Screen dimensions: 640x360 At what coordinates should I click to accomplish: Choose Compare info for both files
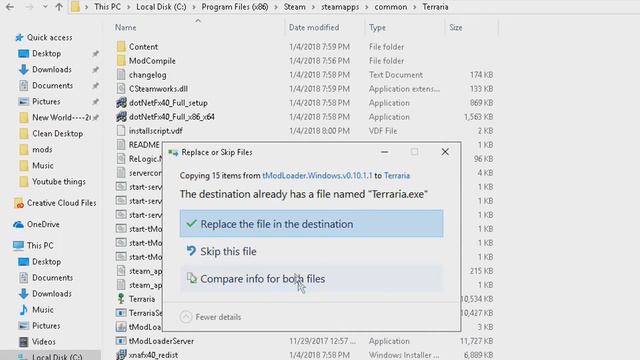tap(311, 279)
